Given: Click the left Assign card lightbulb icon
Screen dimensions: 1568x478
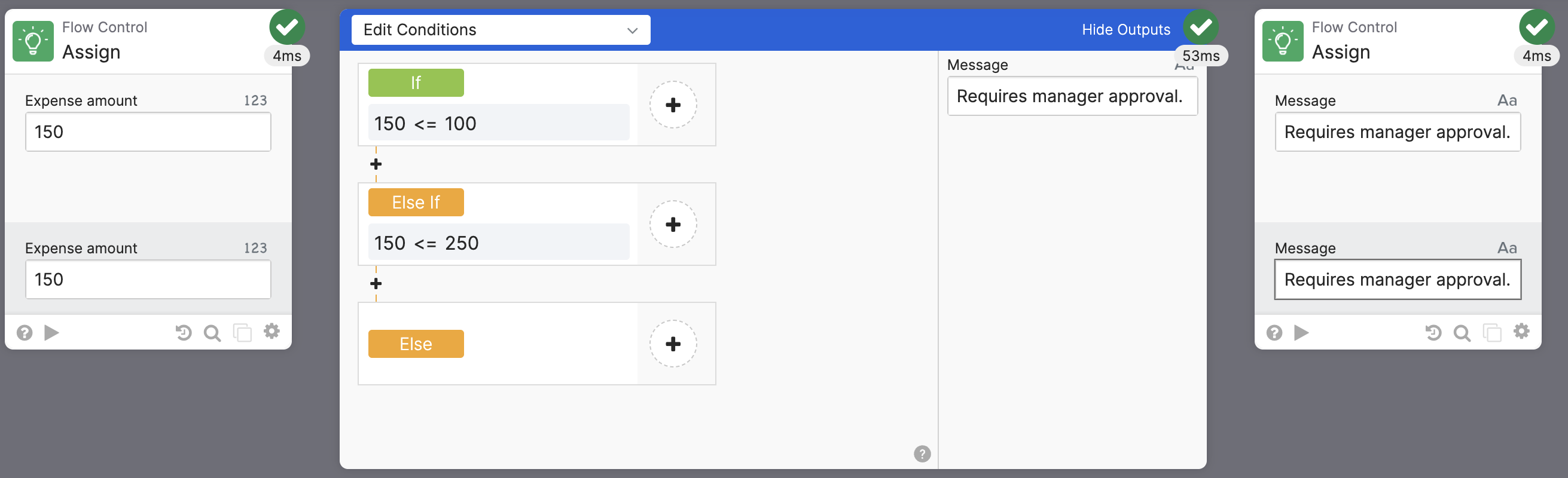Looking at the screenshot, I should 33,41.
